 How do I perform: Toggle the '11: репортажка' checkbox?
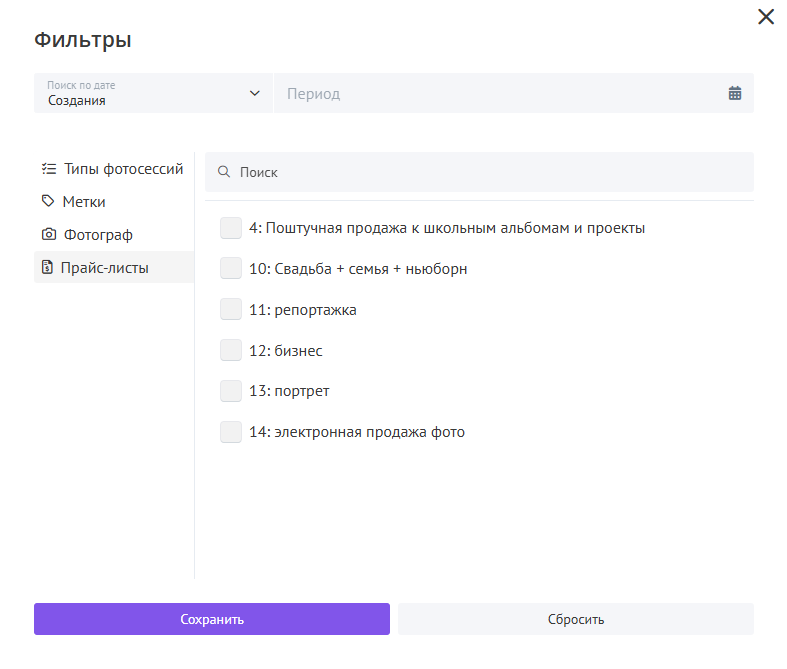tap(231, 310)
